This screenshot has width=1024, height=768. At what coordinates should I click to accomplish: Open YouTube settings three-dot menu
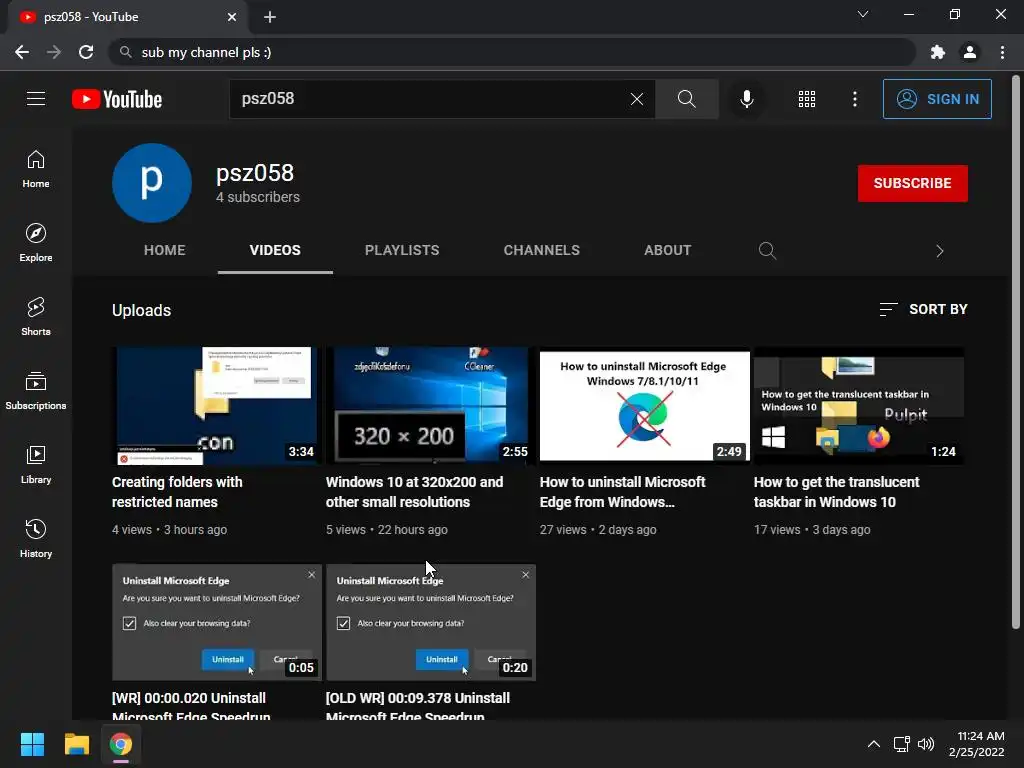click(855, 99)
